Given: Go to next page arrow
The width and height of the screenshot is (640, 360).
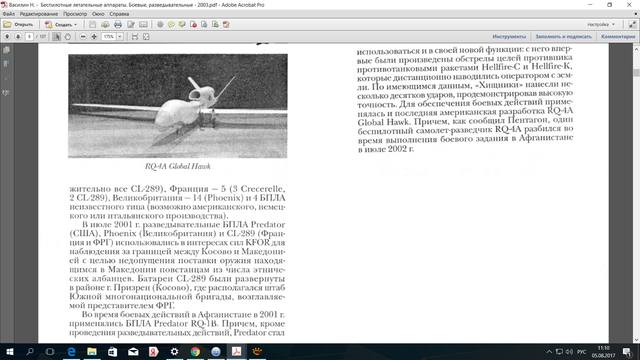Looking at the screenshot, I should point(18,36).
